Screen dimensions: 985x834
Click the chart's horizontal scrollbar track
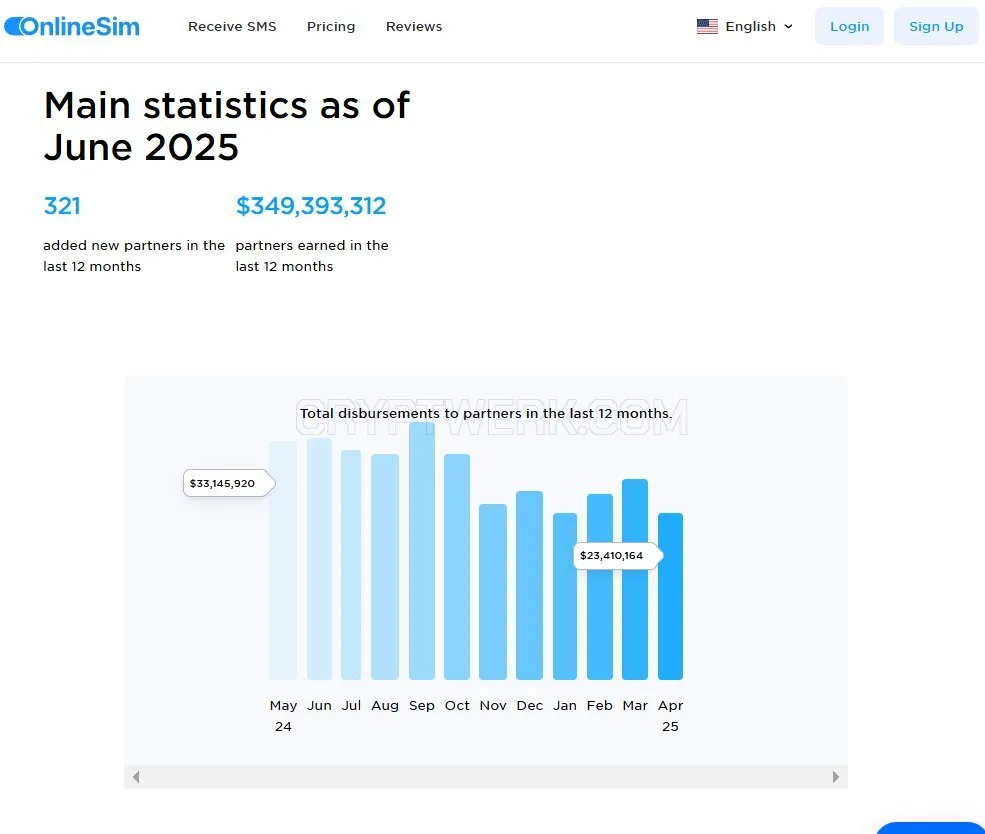pyautogui.click(x=486, y=777)
